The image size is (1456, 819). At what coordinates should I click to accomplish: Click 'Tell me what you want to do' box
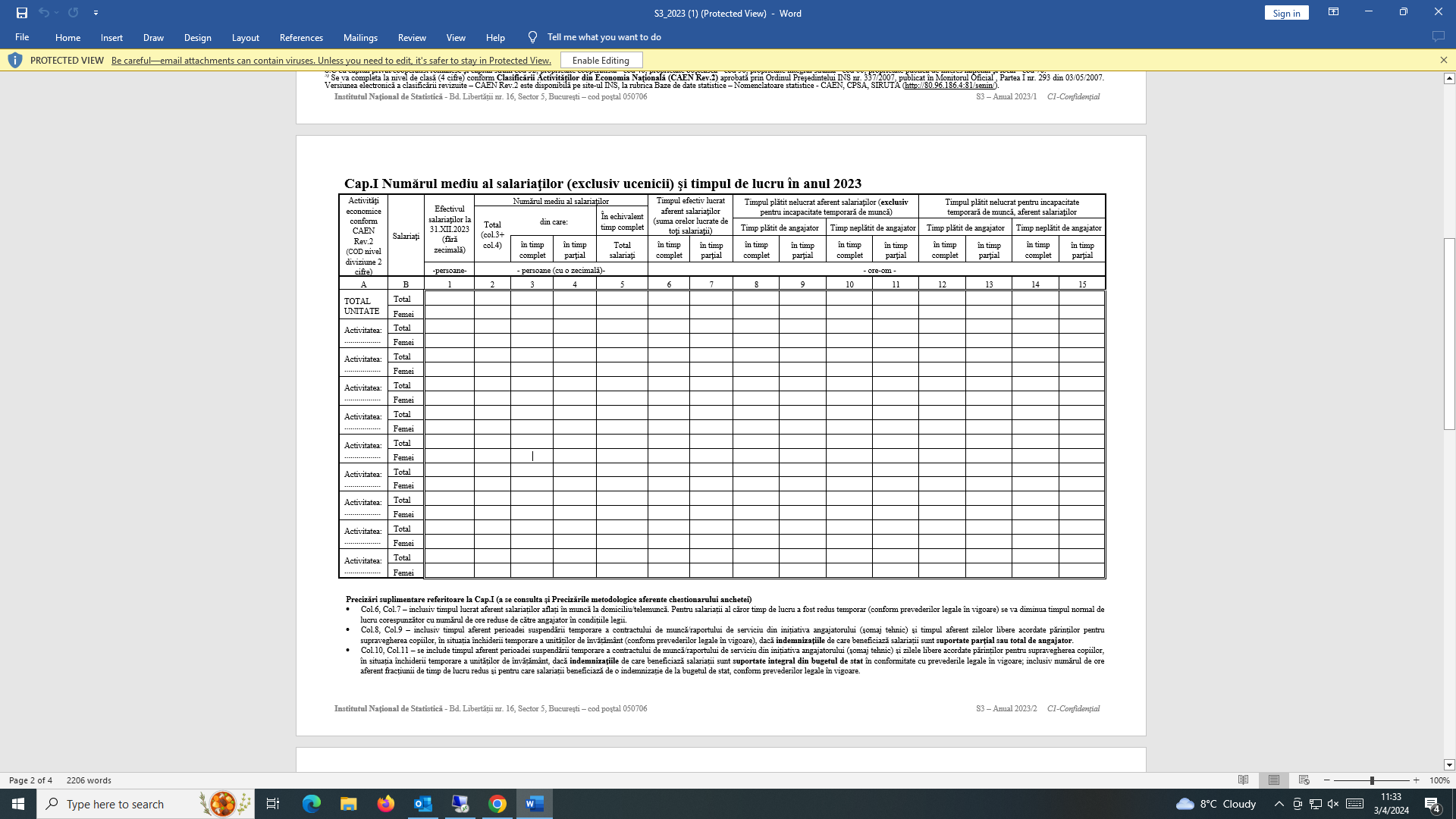pos(604,37)
